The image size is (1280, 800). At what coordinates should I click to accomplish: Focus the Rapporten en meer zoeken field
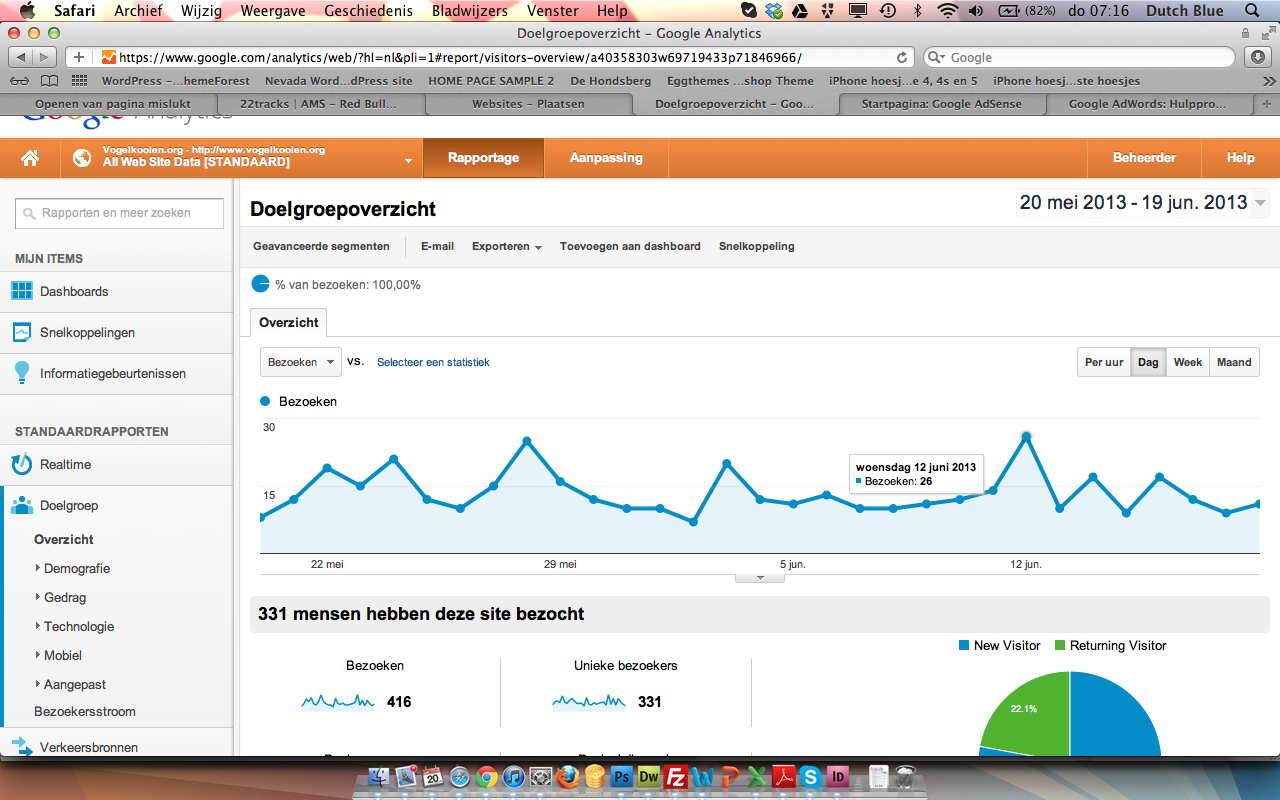119,213
